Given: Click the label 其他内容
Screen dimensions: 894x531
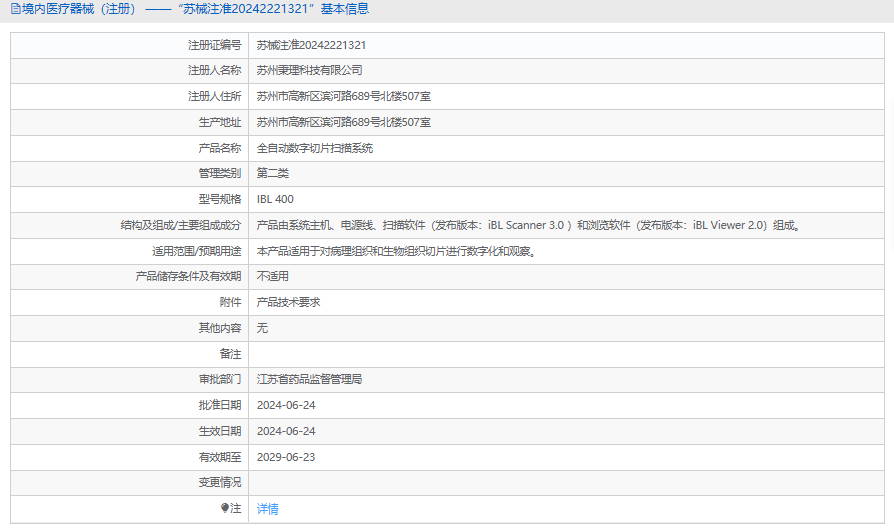Looking at the screenshot, I should [x=220, y=328].
